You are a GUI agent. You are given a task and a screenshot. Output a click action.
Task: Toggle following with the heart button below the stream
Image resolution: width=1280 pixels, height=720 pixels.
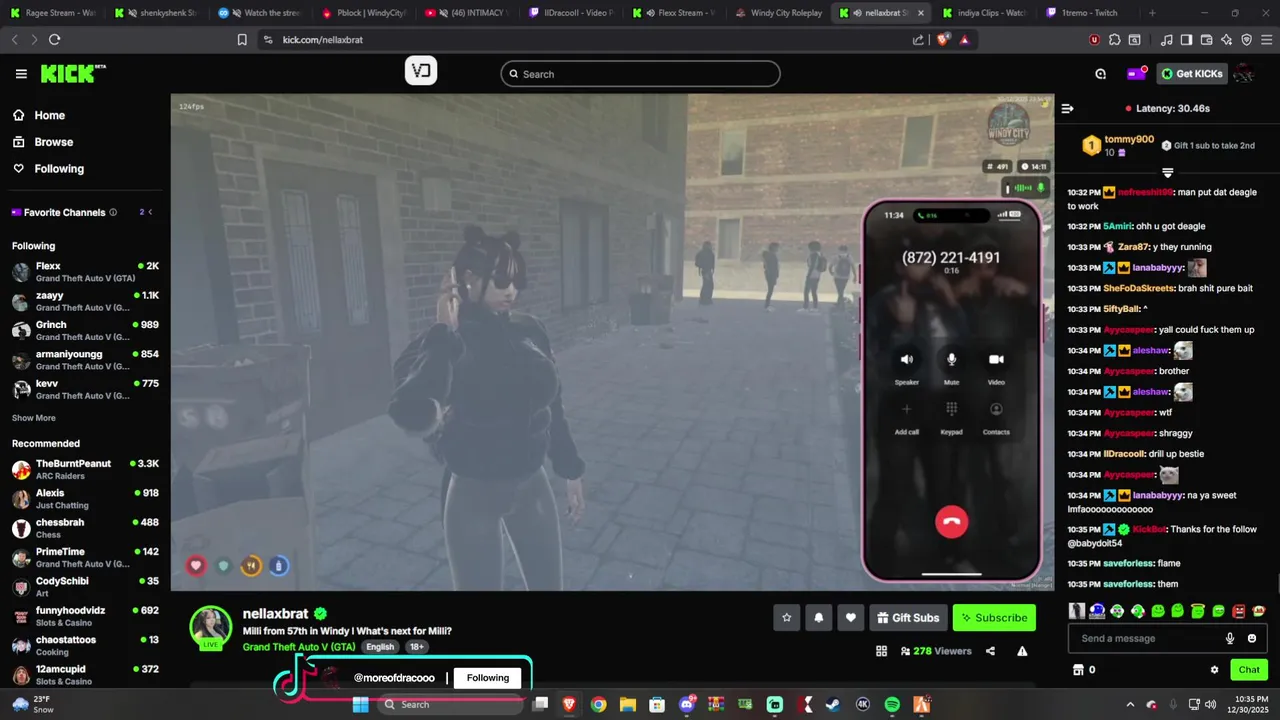tap(850, 618)
